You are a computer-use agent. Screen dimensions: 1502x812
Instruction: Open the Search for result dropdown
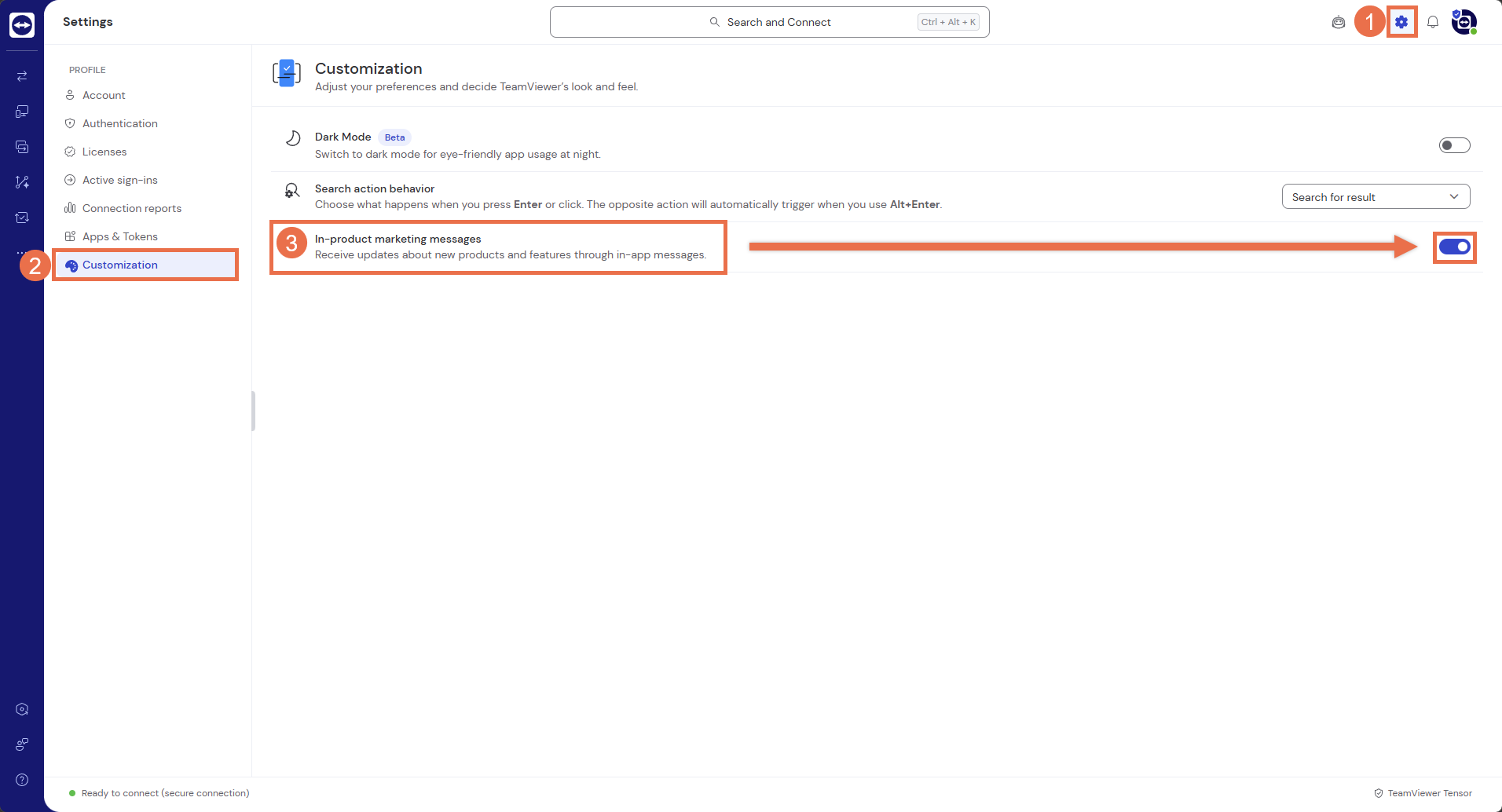coord(1376,197)
